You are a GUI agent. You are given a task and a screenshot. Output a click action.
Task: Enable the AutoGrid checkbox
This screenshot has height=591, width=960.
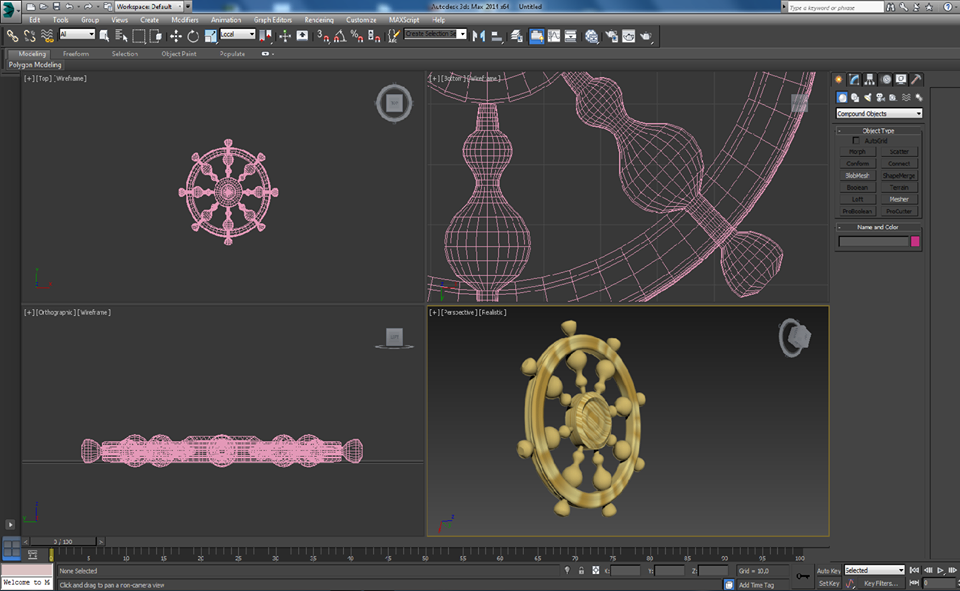(x=857, y=141)
